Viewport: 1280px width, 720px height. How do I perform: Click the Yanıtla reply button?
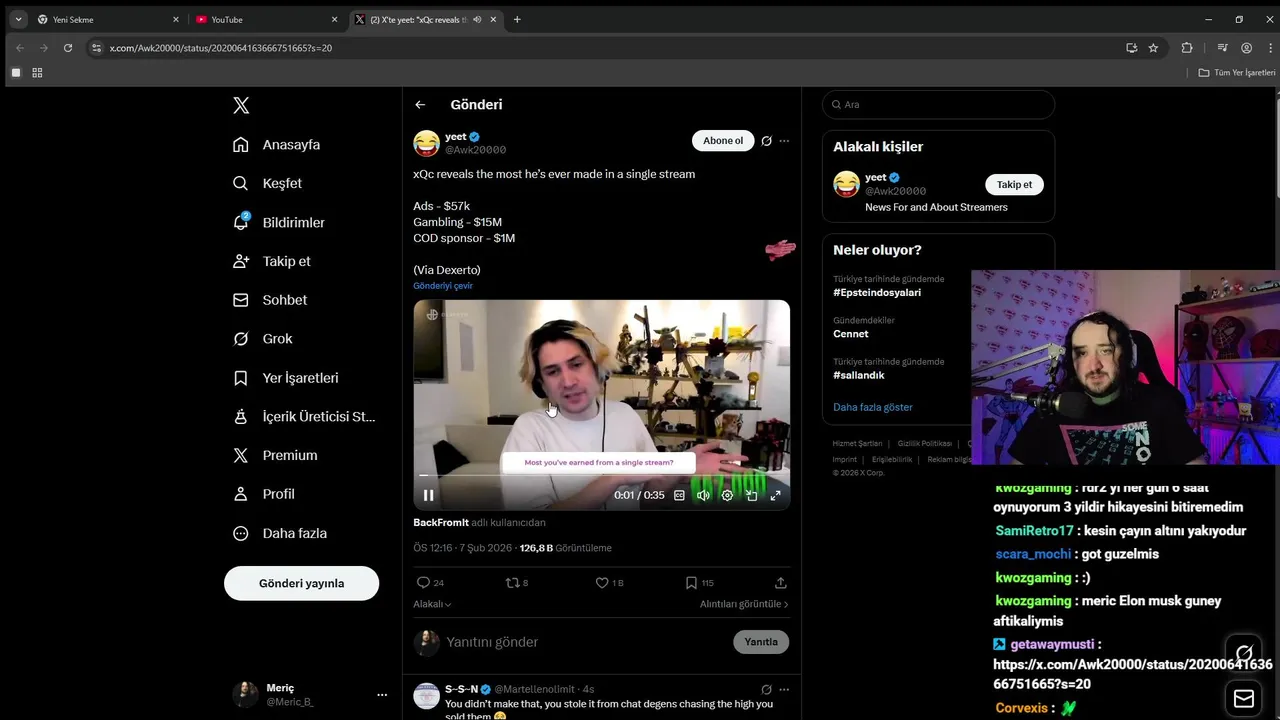[761, 642]
